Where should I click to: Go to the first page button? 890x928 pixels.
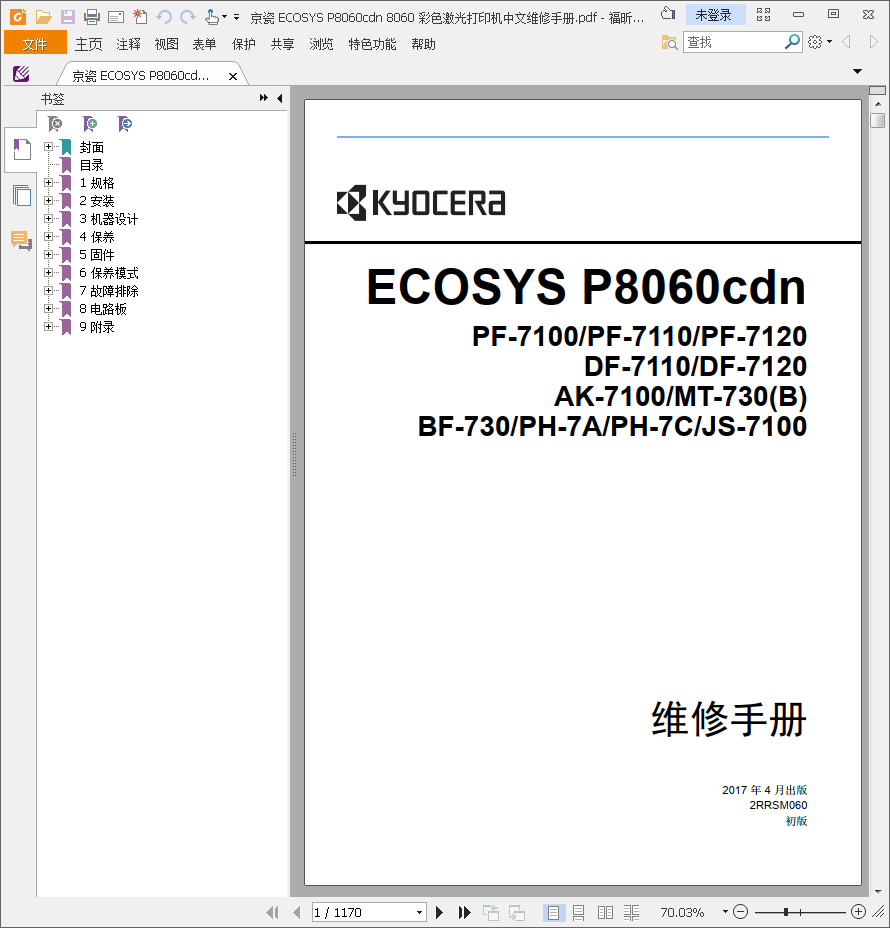tap(272, 913)
